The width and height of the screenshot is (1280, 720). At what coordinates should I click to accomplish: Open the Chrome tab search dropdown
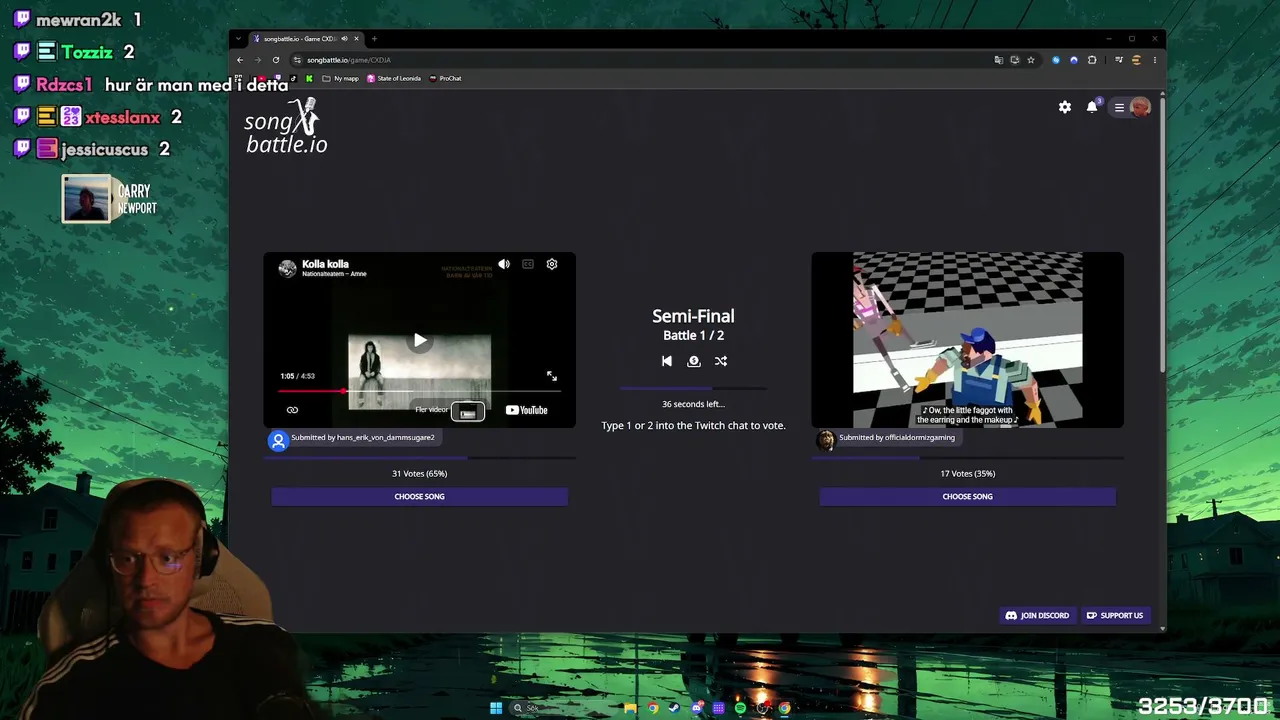239,39
